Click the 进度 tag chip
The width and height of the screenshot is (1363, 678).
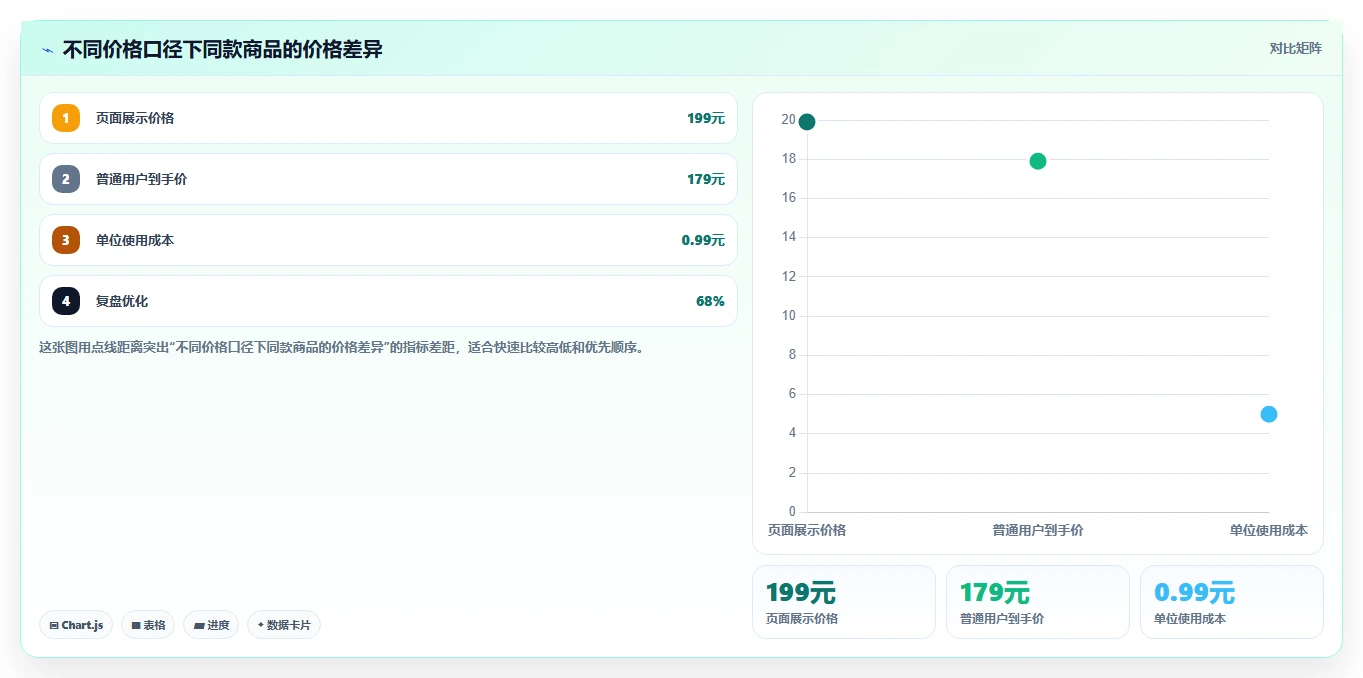(x=211, y=625)
